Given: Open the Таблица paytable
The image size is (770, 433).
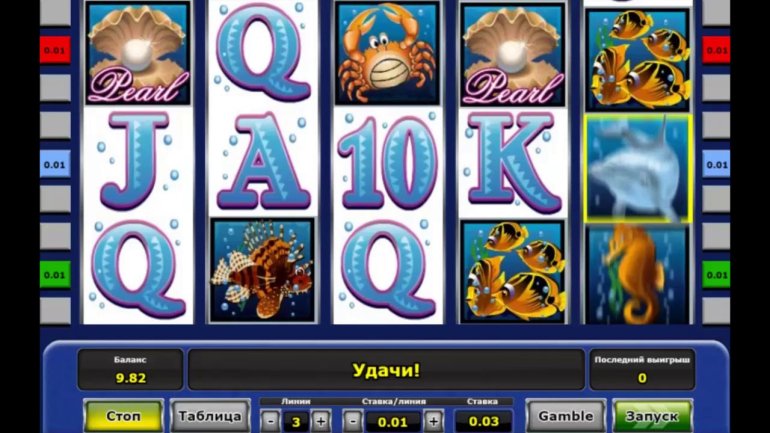Looking at the screenshot, I should coord(210,416).
